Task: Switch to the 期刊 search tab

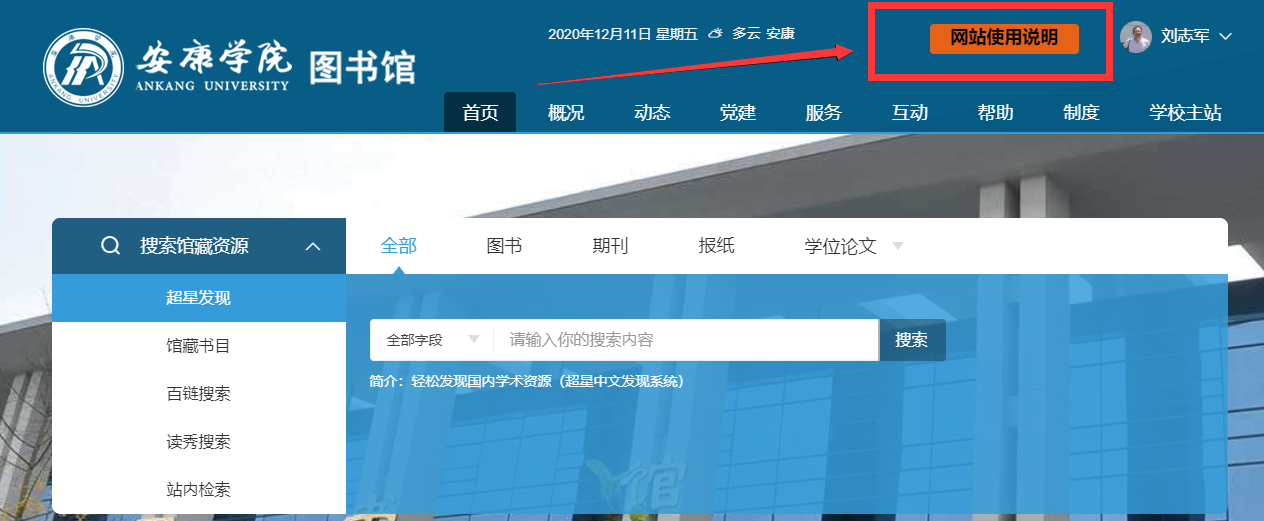Action: [610, 246]
